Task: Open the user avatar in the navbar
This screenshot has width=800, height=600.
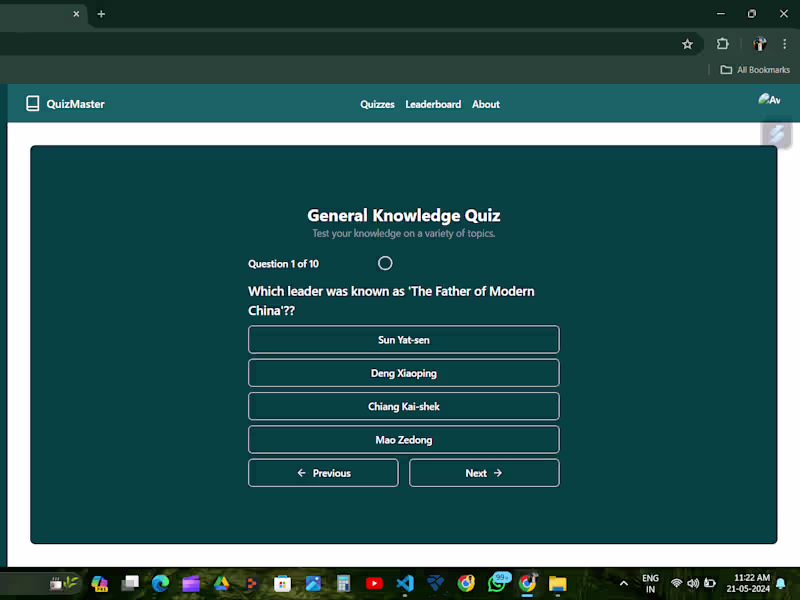Action: coord(769,99)
